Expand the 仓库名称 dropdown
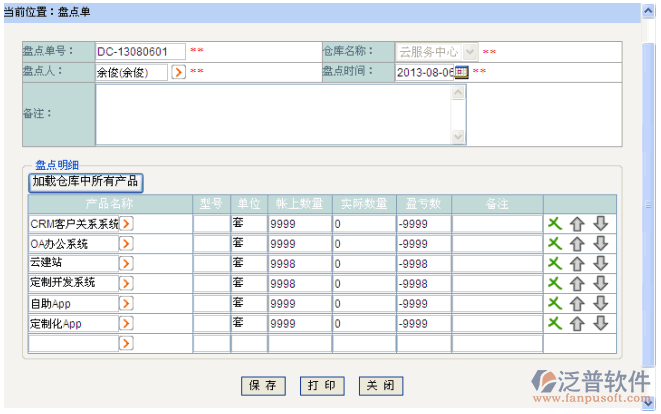The width and height of the screenshot is (661, 414). tap(470, 51)
